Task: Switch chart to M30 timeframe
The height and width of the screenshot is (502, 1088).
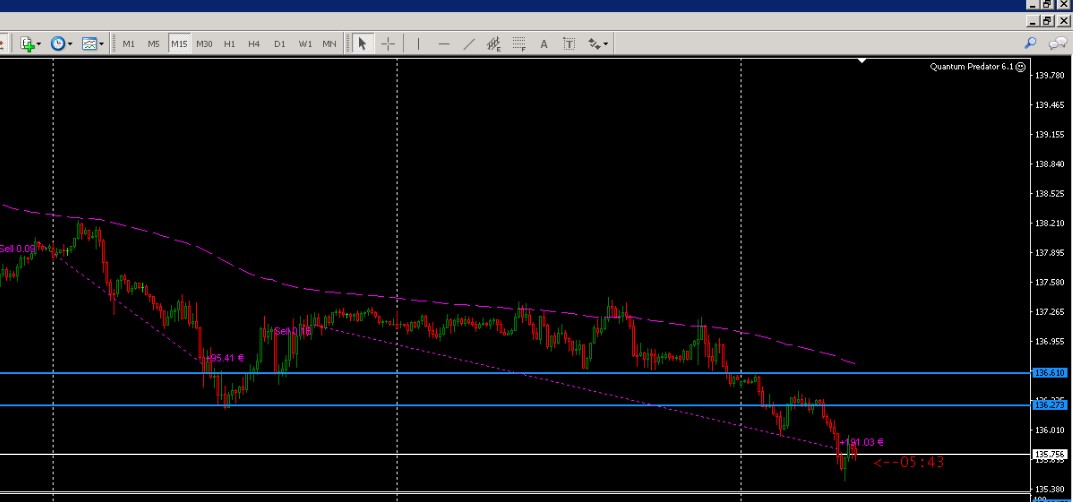Action: click(204, 44)
